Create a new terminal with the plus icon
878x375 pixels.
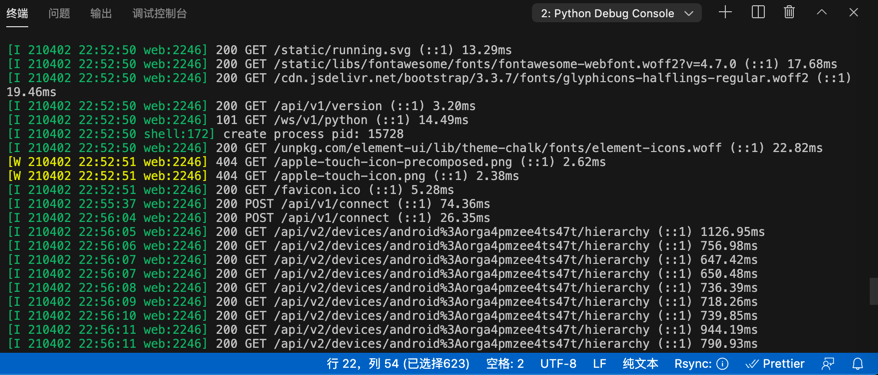tap(725, 12)
